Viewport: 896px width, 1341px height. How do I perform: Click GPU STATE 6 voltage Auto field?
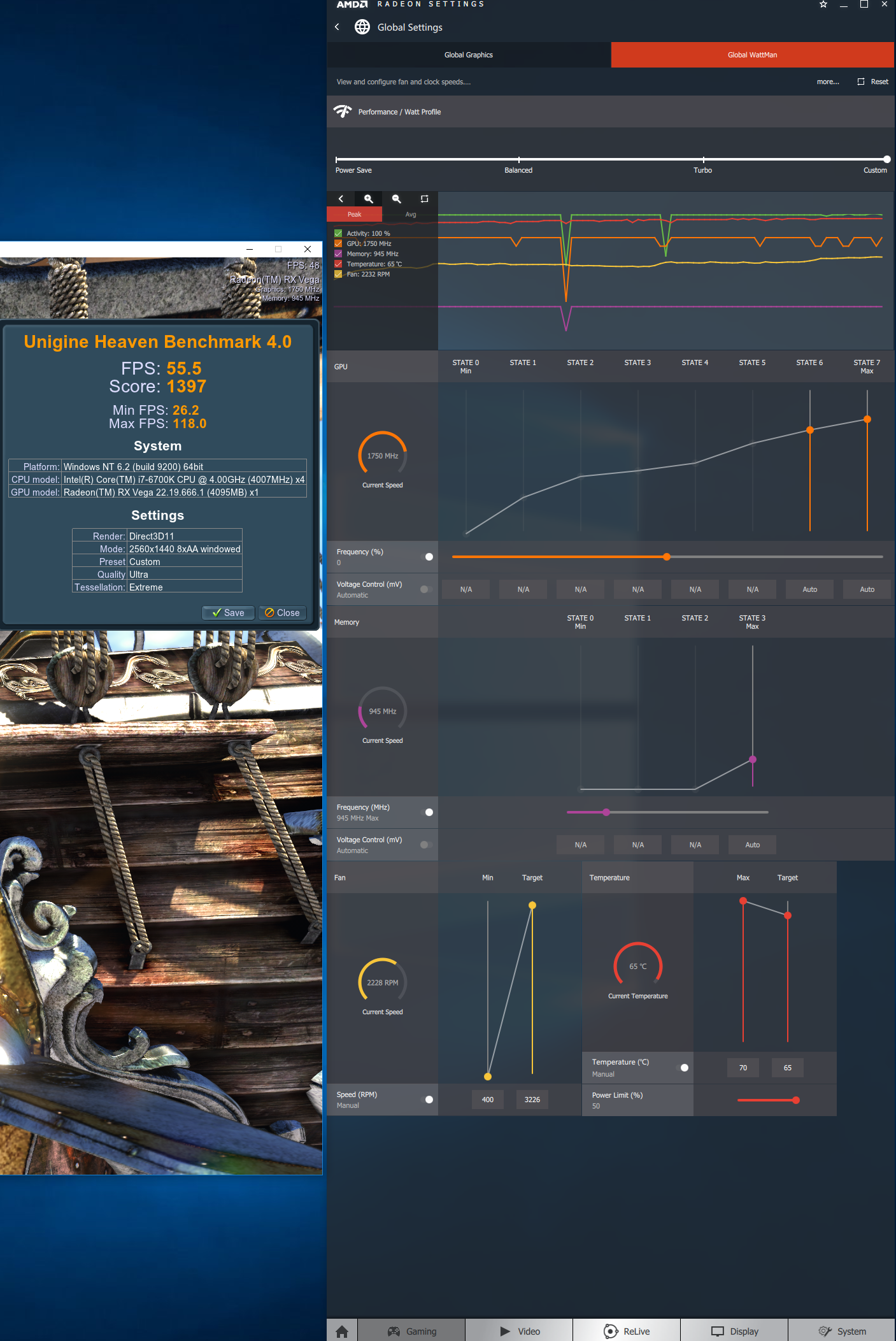[x=810, y=589]
